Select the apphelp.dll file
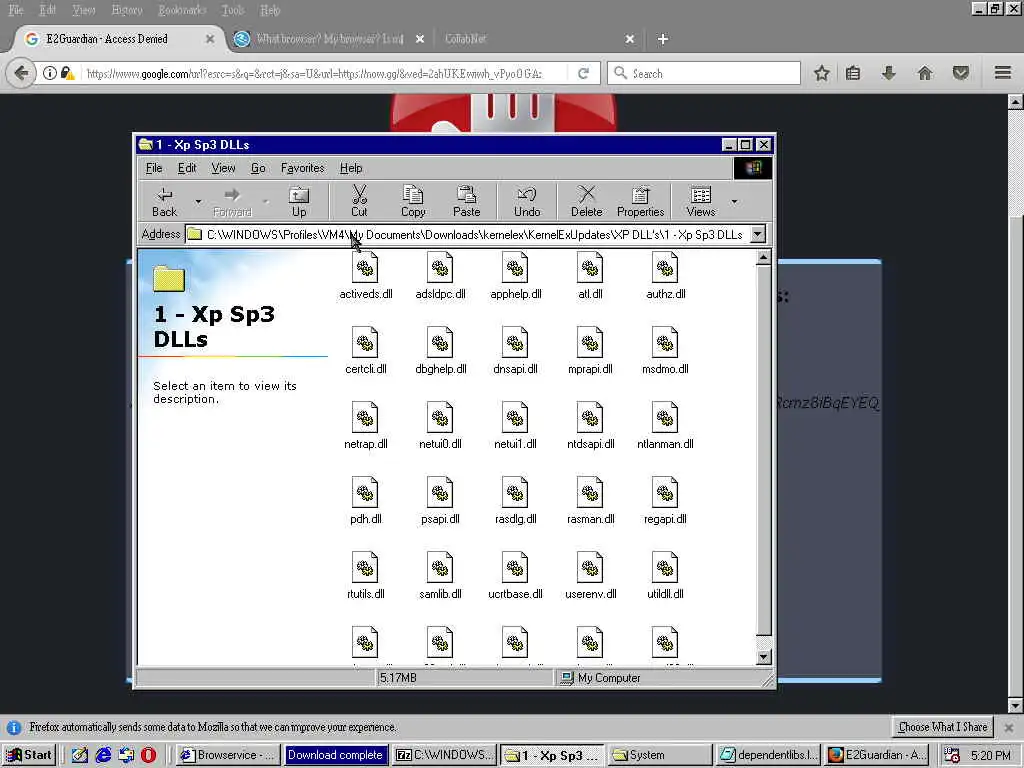 point(515,276)
